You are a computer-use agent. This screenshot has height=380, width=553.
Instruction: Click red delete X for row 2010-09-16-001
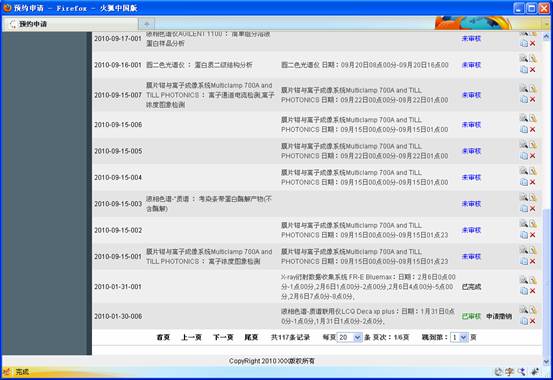point(533,70)
